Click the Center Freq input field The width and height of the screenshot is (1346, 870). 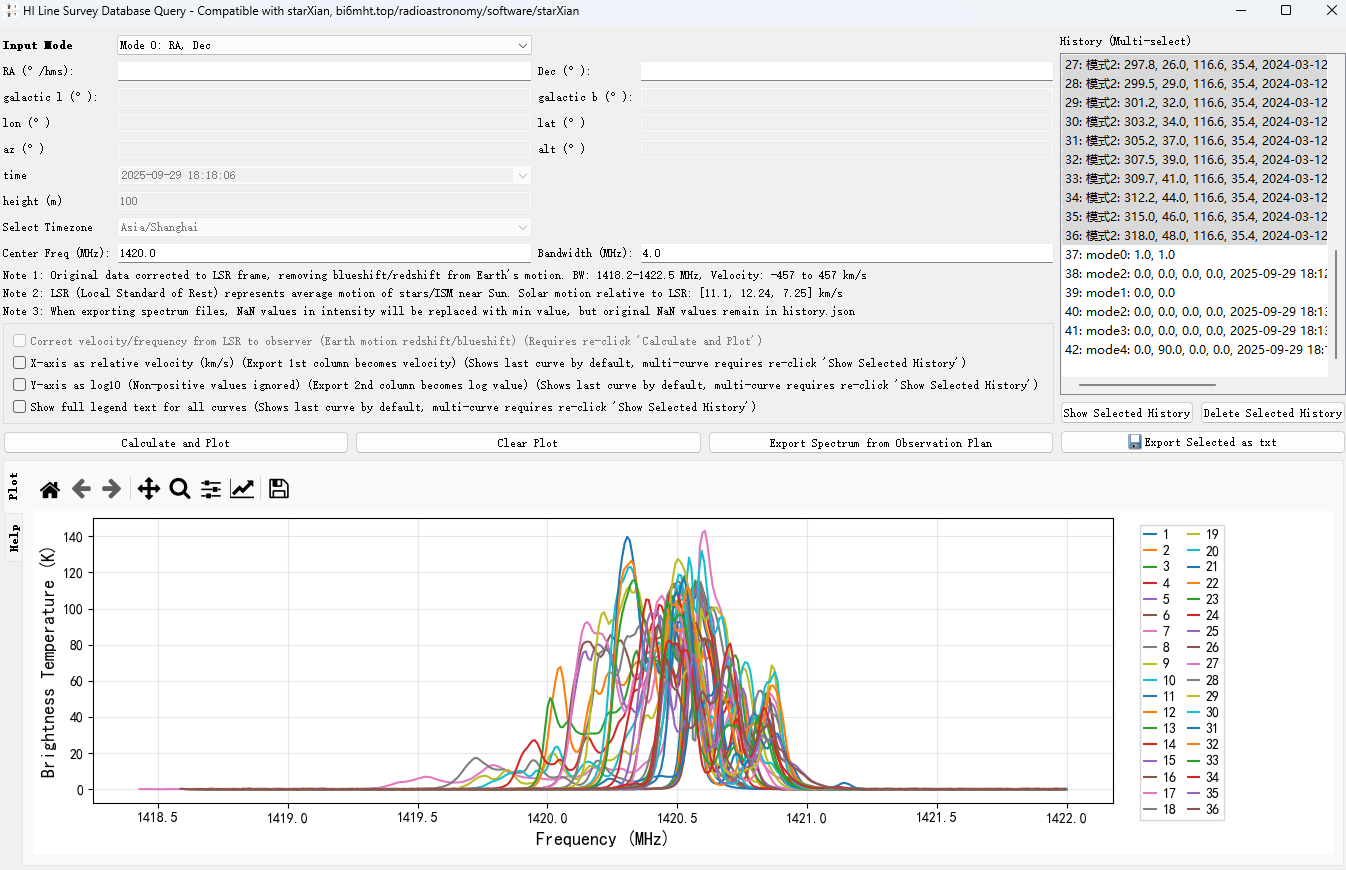pos(324,253)
